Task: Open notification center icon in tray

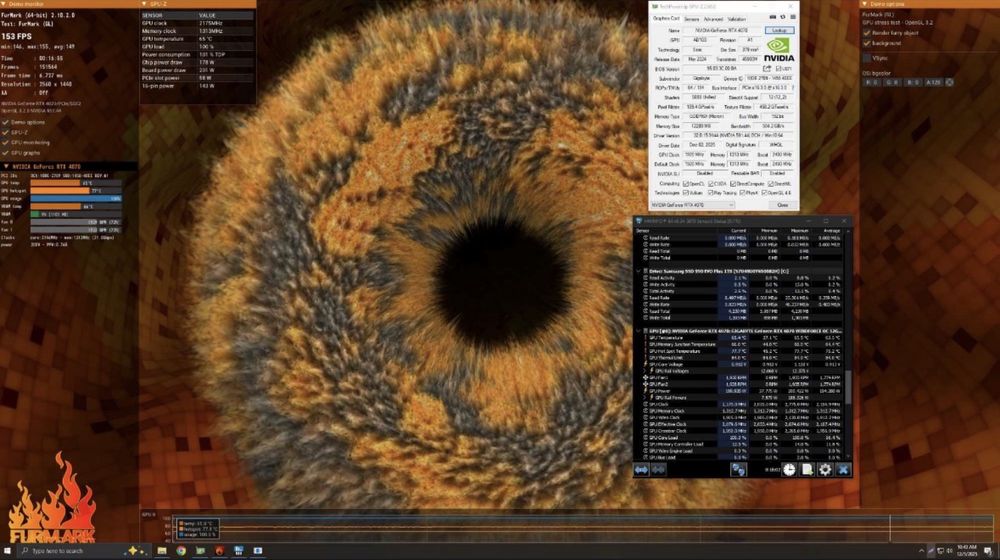Action: pos(988,551)
